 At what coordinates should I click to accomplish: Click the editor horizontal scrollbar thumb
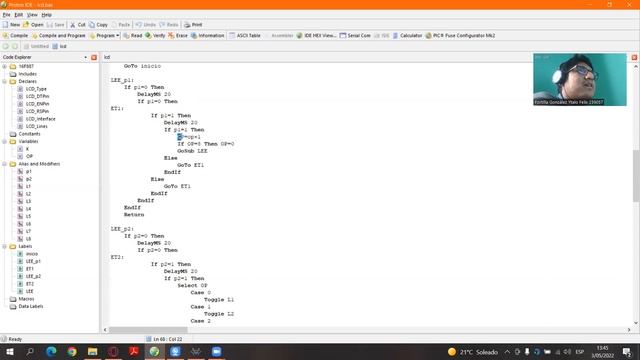[x=148, y=329]
